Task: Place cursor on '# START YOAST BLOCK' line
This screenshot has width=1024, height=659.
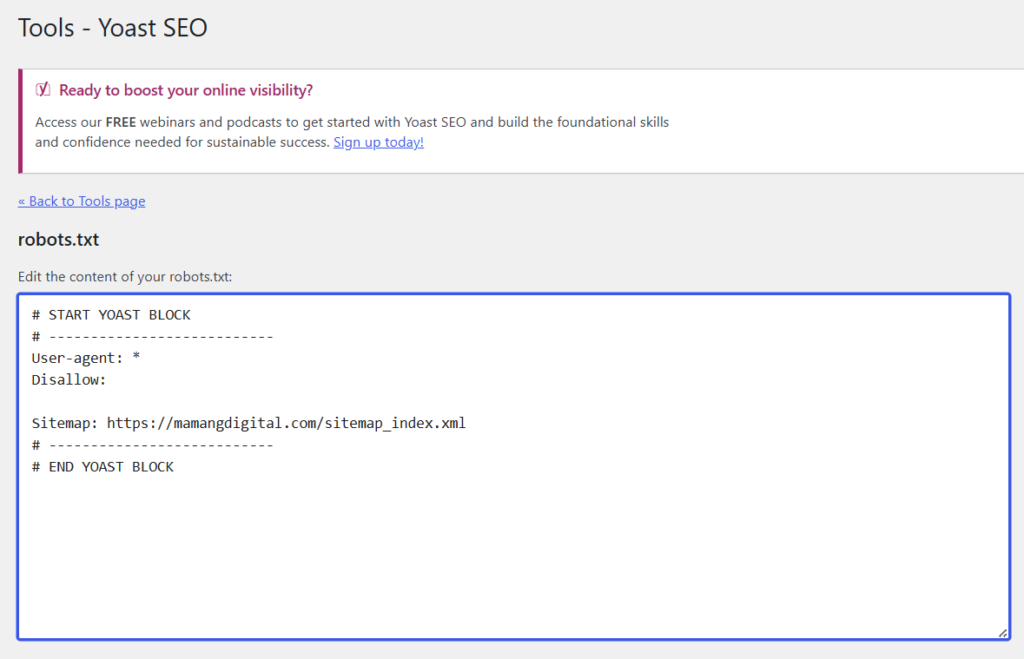Action: tap(111, 315)
